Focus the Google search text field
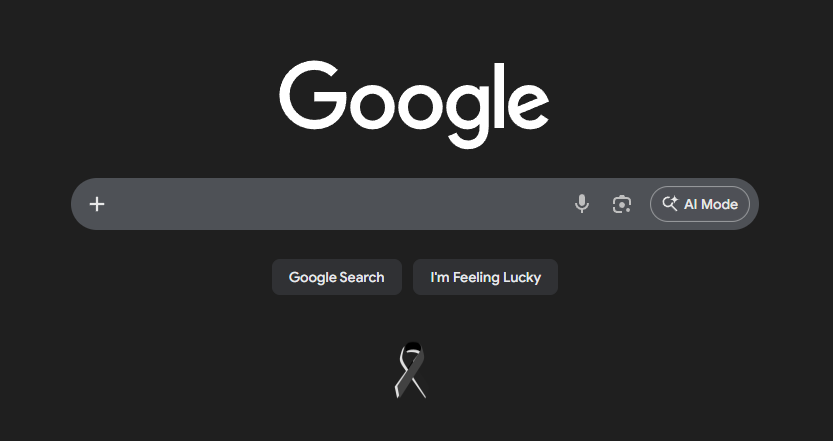This screenshot has width=833, height=441. click(337, 204)
